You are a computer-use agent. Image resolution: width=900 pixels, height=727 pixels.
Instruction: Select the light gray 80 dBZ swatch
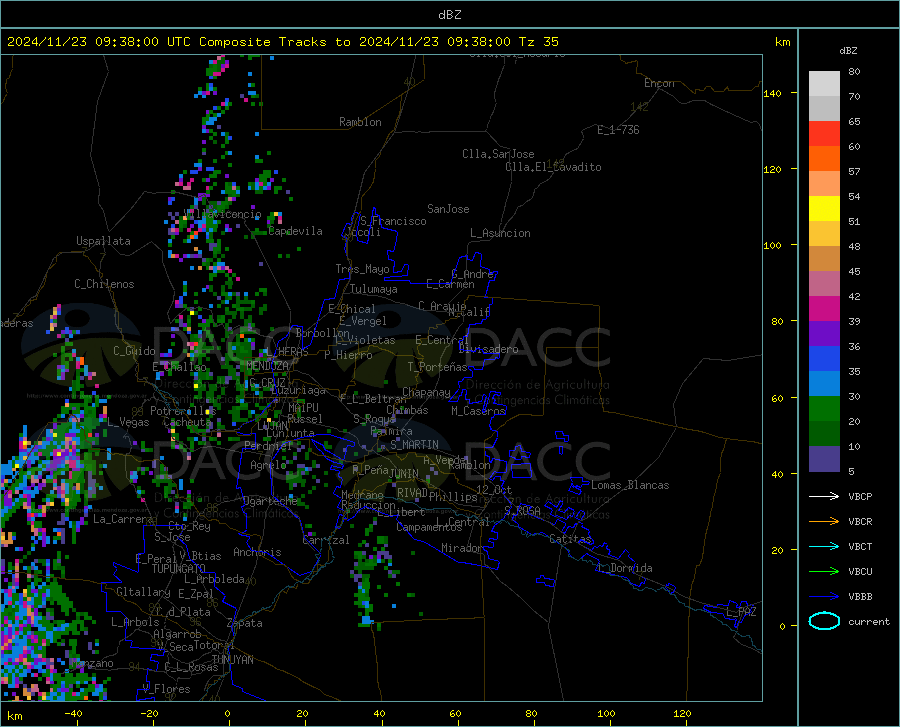824,84
